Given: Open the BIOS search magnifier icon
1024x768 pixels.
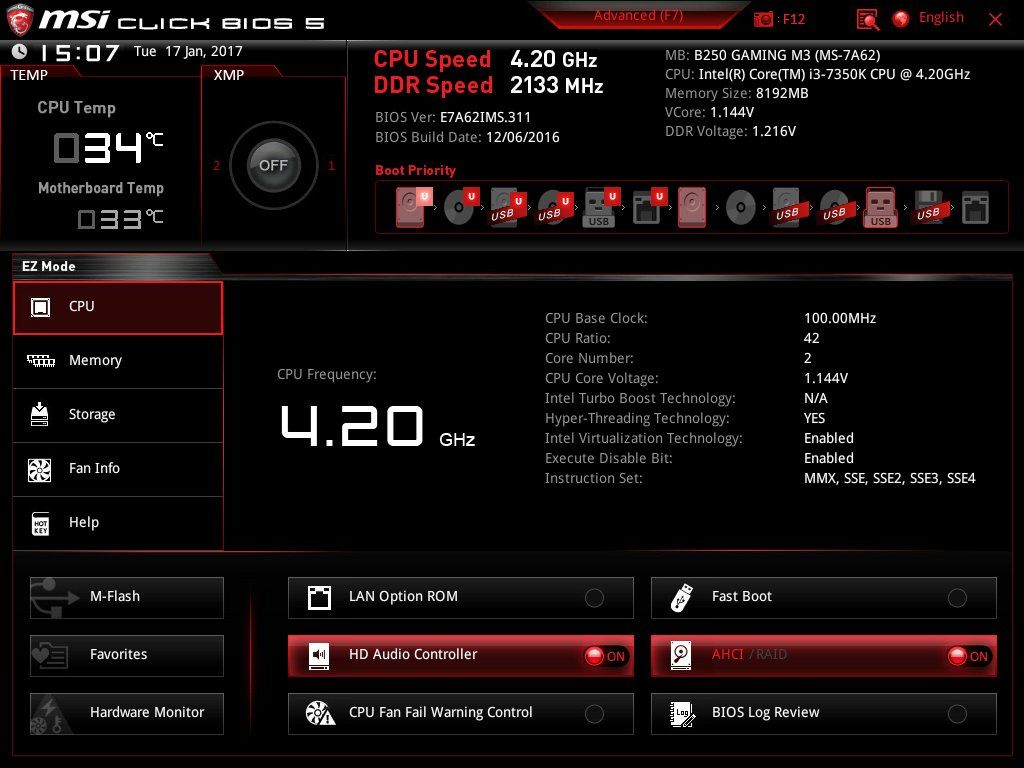Looking at the screenshot, I should pos(867,20).
